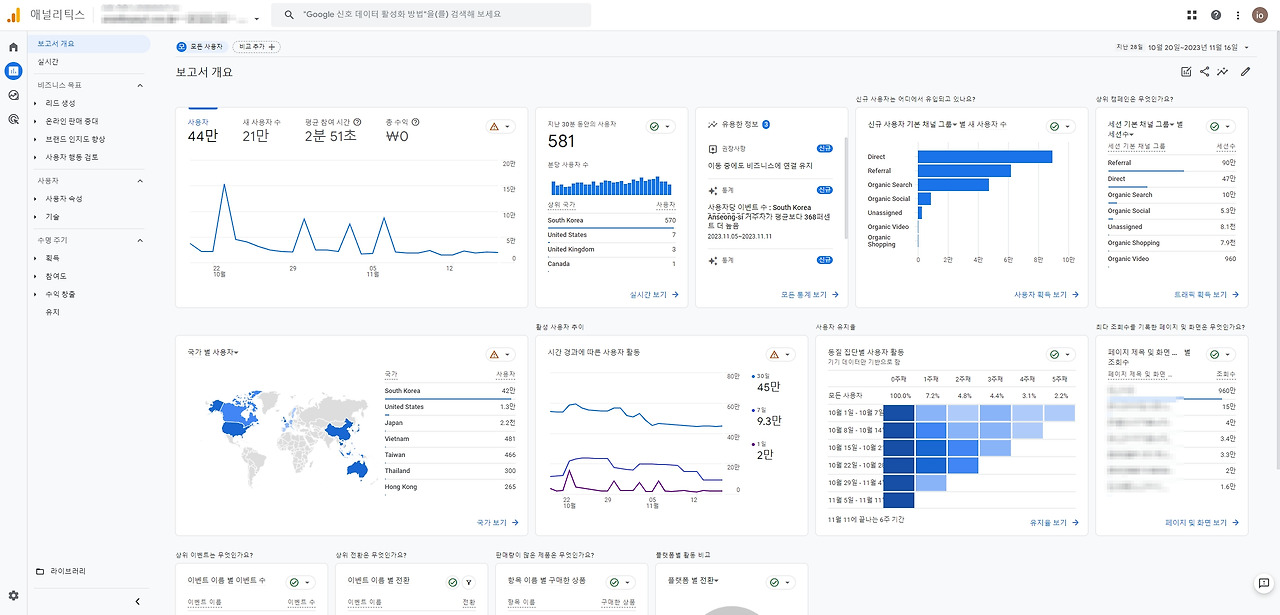Click the pencil customize report icon
This screenshot has height=615, width=1280.
pos(1245,71)
